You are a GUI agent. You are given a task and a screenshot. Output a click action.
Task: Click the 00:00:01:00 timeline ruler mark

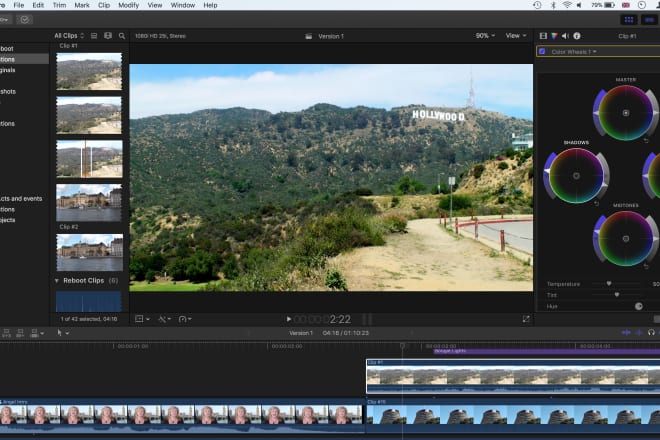coord(133,346)
